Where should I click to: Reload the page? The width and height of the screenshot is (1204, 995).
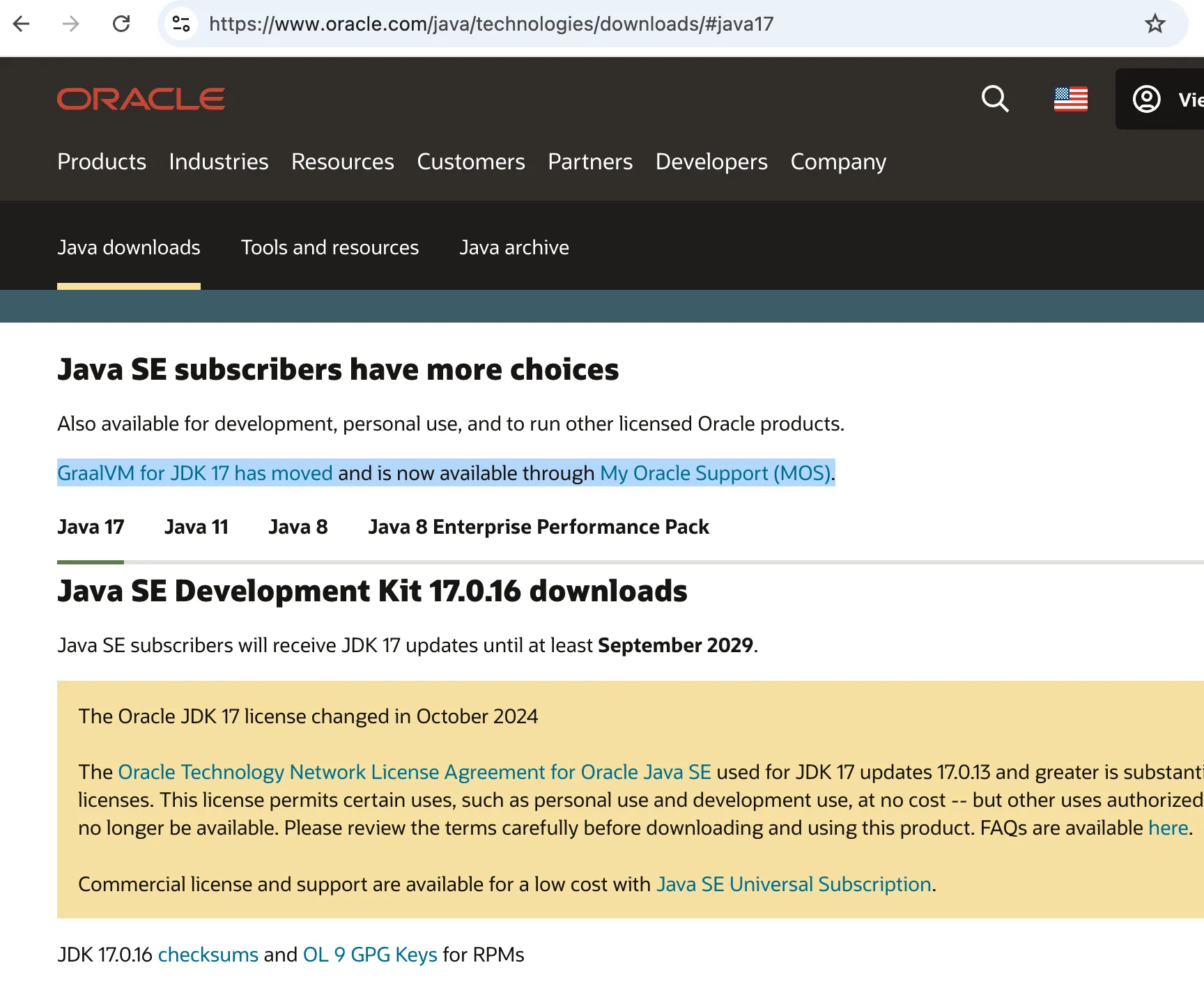(x=122, y=23)
